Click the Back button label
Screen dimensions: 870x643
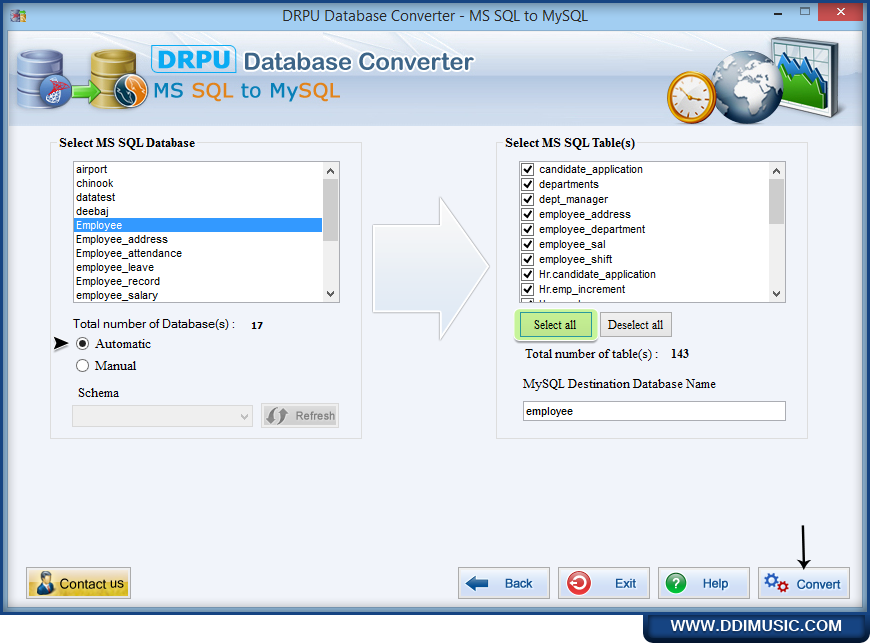coord(518,584)
